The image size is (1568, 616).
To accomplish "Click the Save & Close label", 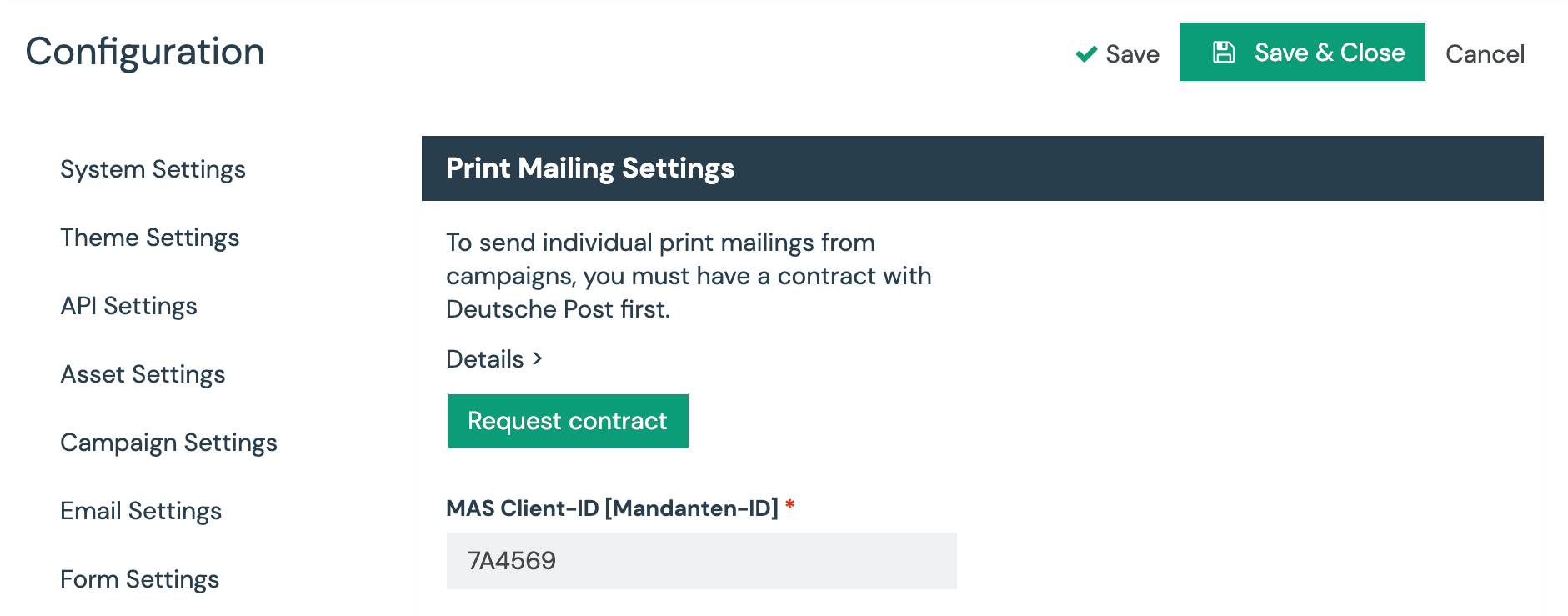I will (1330, 53).
